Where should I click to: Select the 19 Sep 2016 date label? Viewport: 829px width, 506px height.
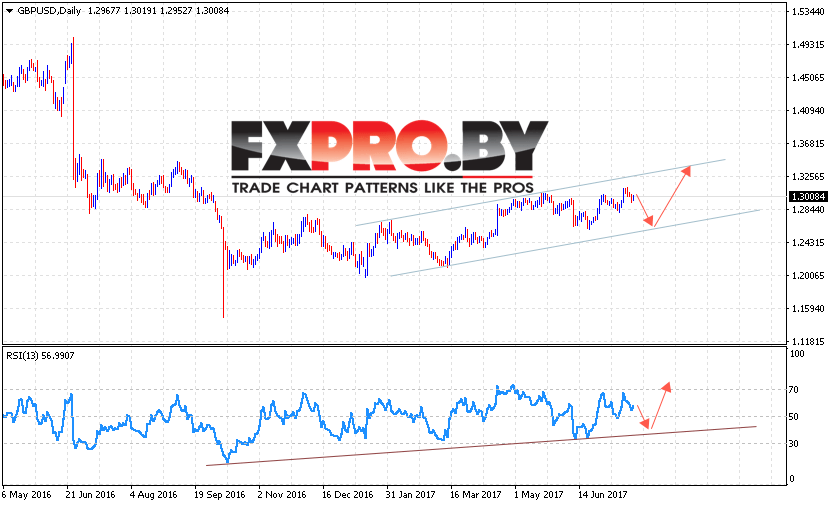click(219, 495)
